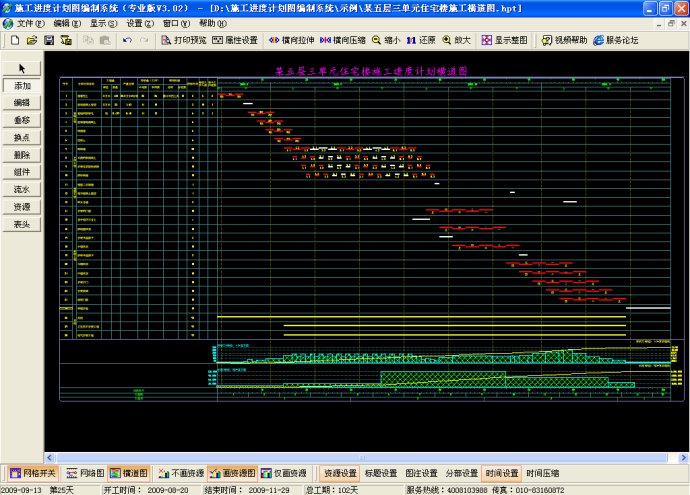Click the 删除 side button
Screen dimensions: 690x495
pyautogui.click(x=22, y=155)
